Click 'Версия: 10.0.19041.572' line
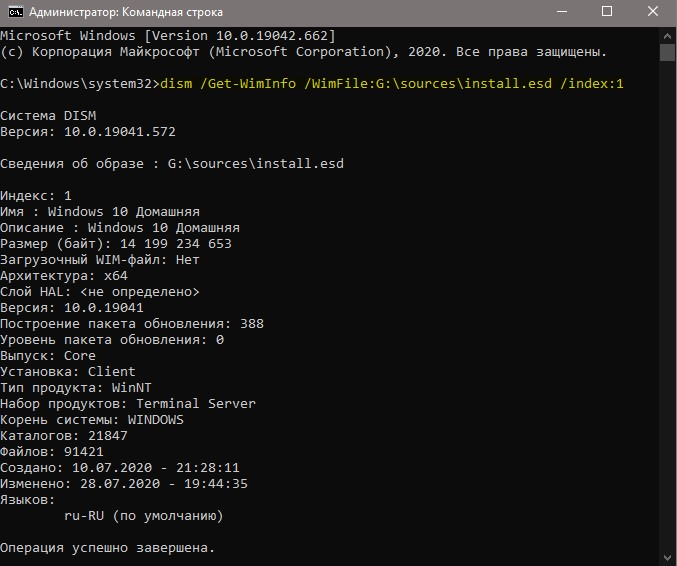Viewport: 677px width, 566px height. (x=88, y=132)
